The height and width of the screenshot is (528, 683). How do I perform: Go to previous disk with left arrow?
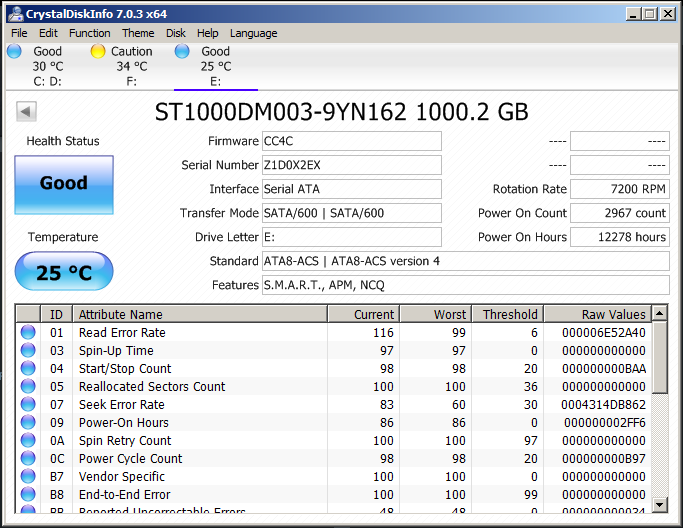pyautogui.click(x=26, y=112)
